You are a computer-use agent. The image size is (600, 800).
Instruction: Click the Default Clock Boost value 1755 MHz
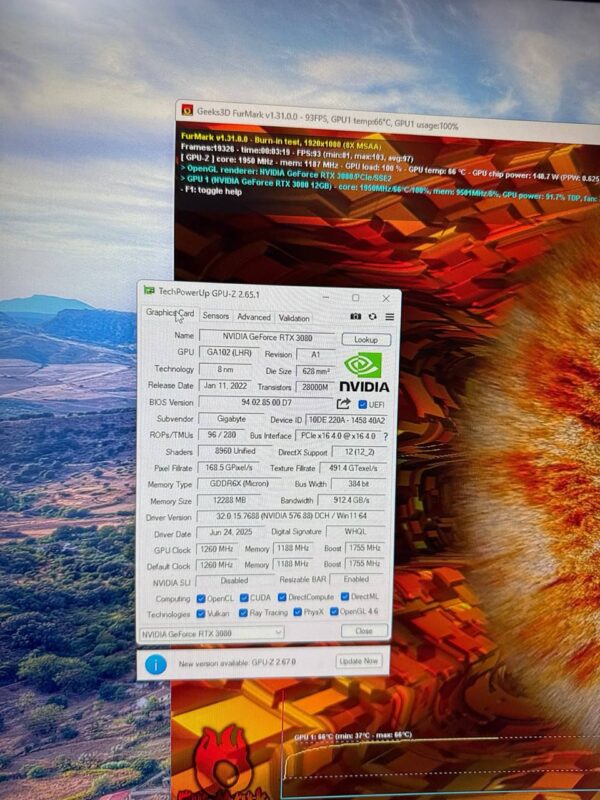click(365, 563)
